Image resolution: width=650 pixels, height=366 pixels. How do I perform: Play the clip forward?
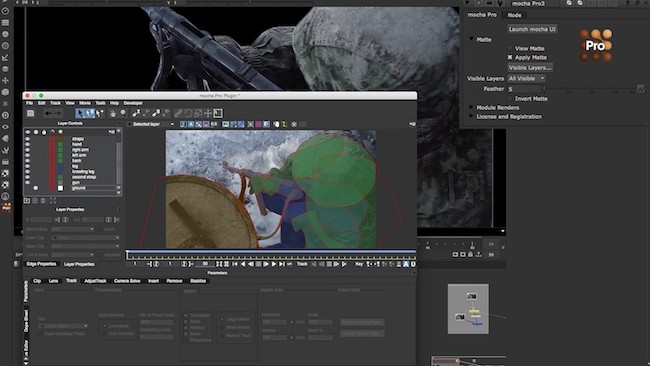coord(274,264)
